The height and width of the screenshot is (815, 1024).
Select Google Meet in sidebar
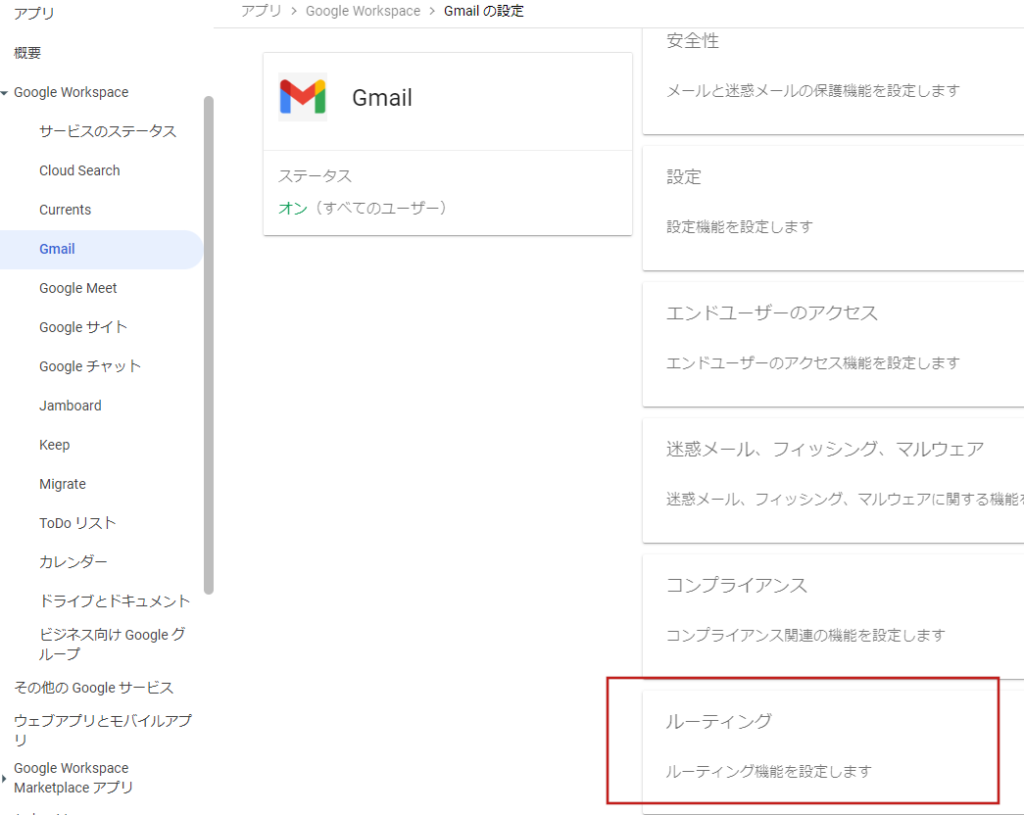(78, 288)
